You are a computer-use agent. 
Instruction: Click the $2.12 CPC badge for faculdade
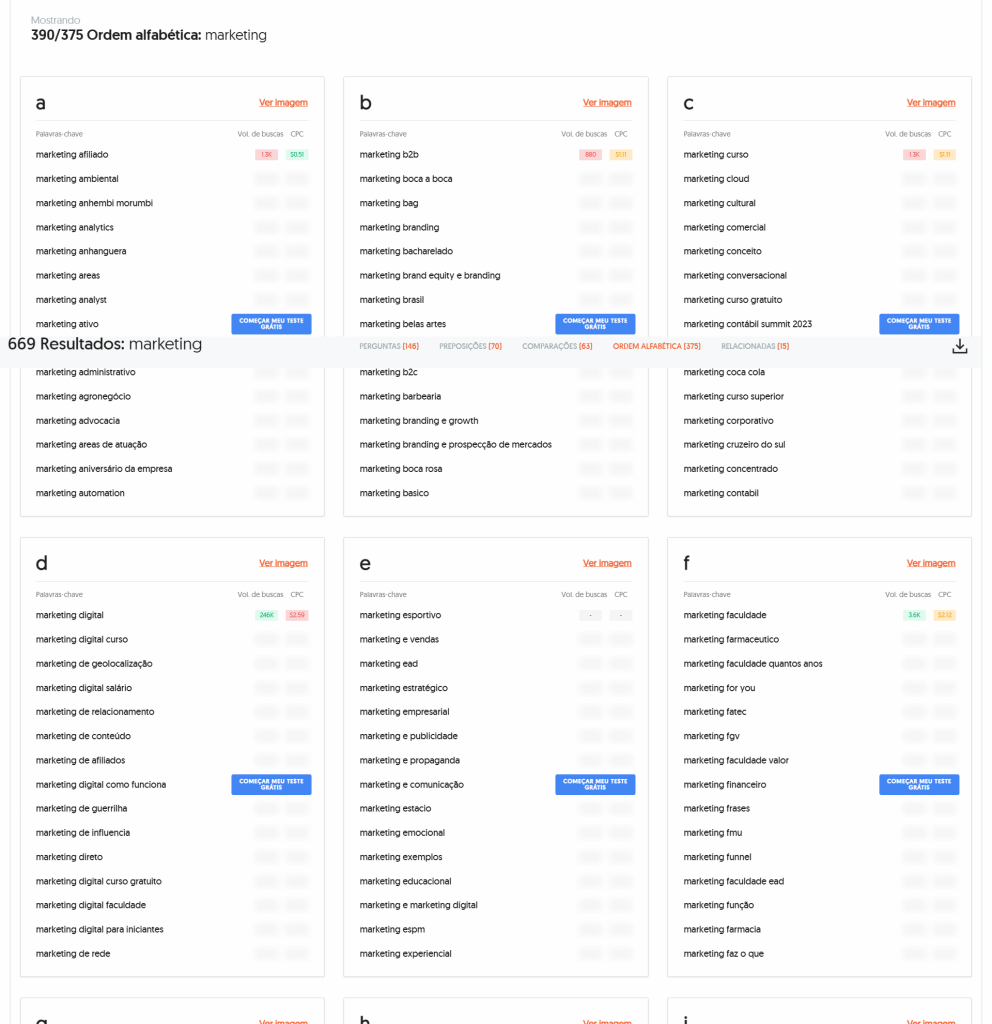pos(944,615)
